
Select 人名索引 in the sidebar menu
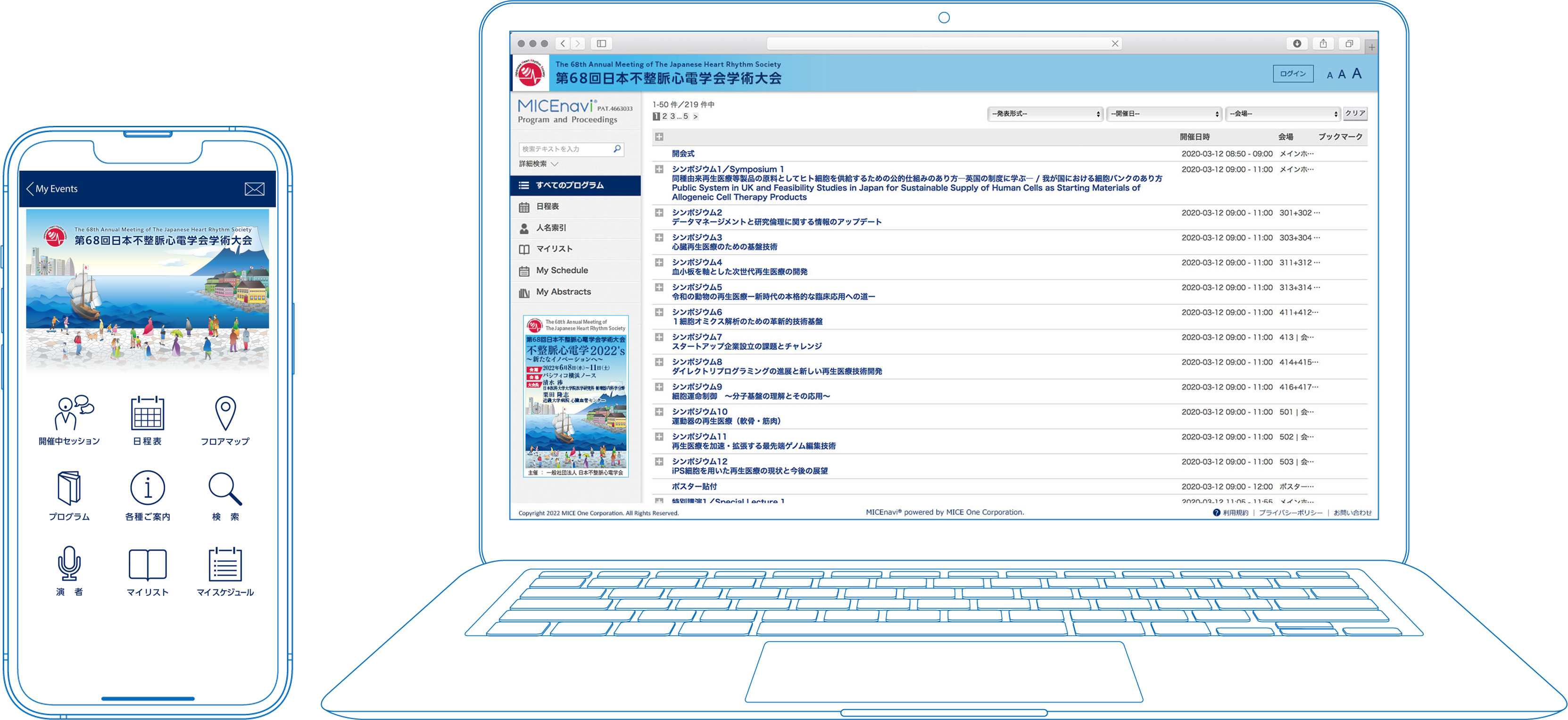551,228
